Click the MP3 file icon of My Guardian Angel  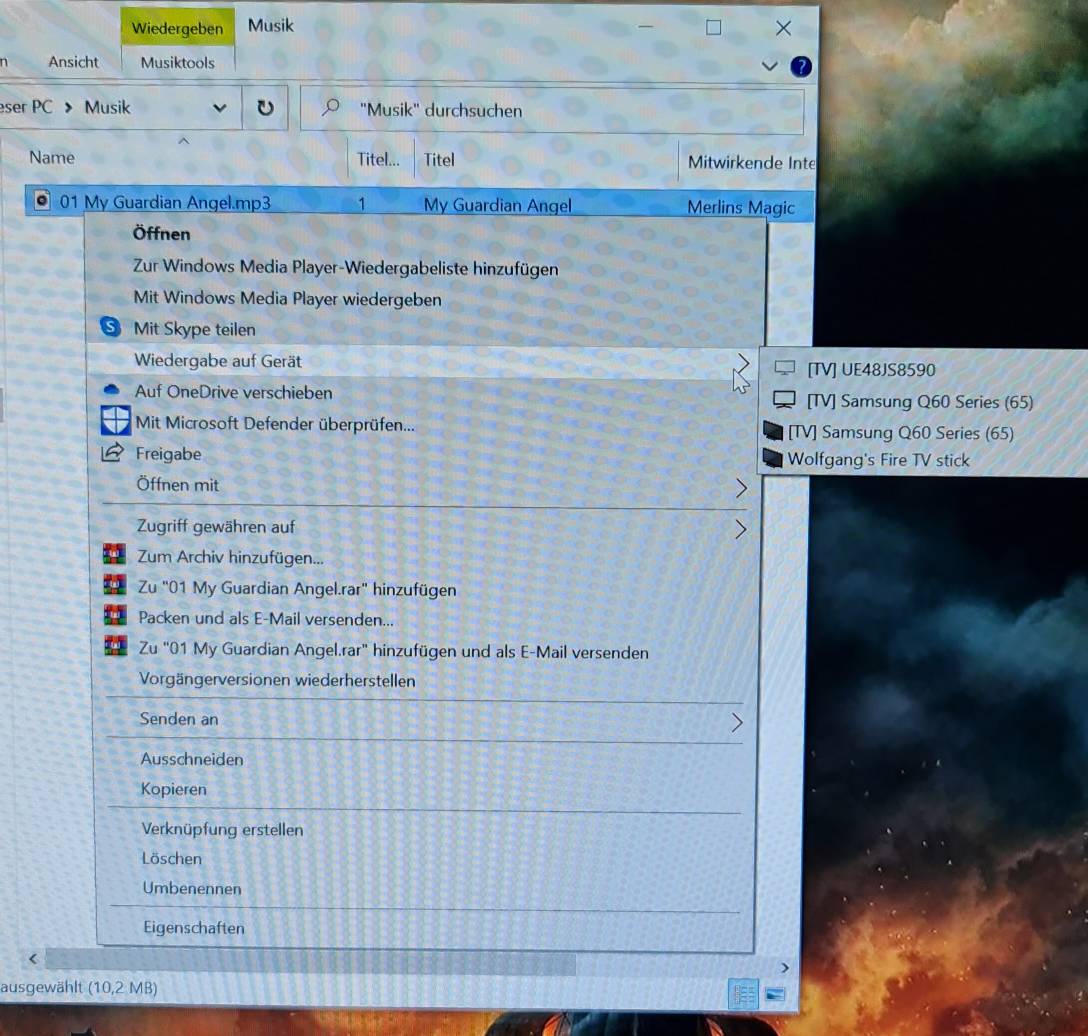pos(41,202)
